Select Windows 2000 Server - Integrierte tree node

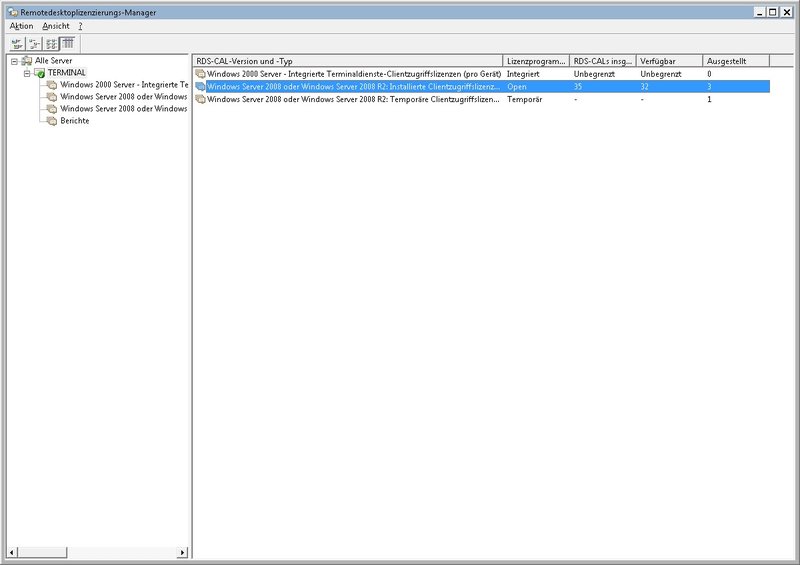click(124, 85)
